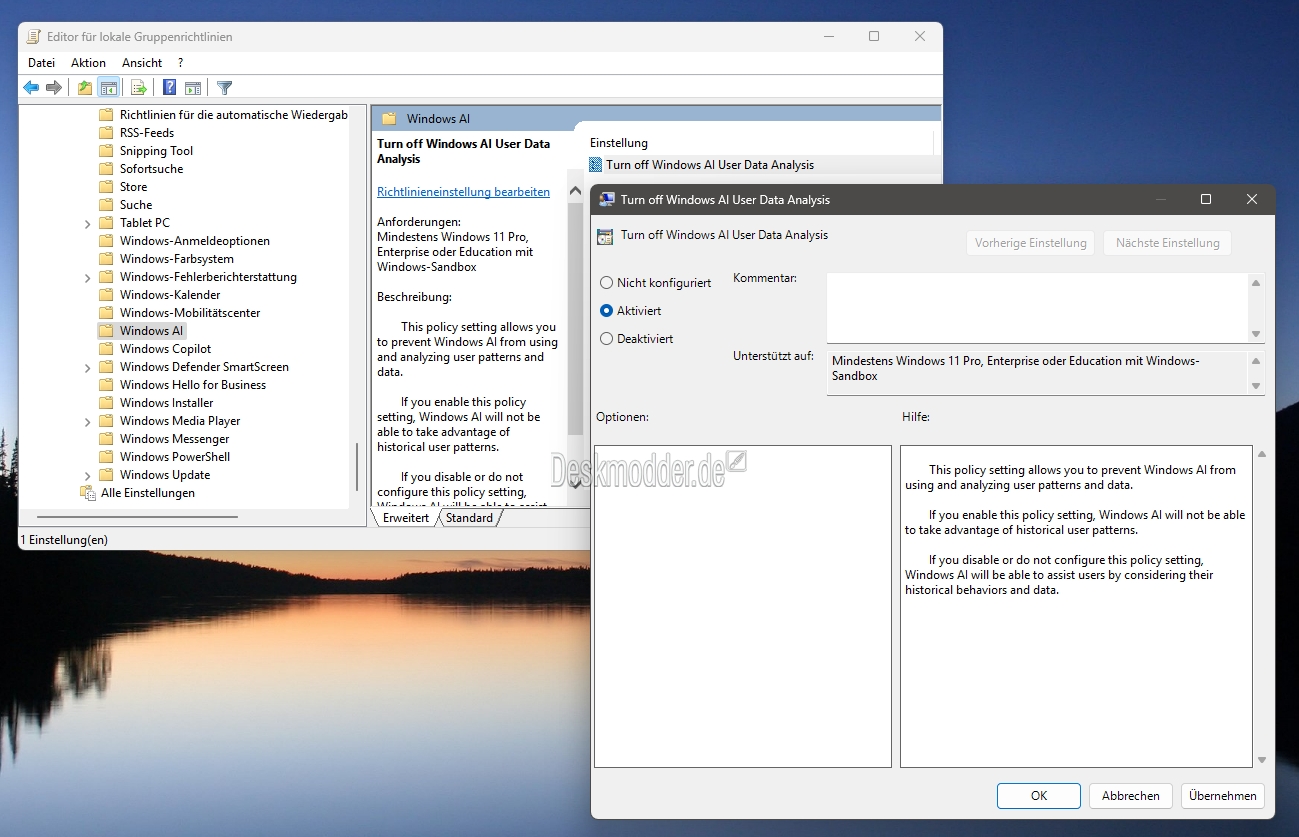This screenshot has width=1299, height=837.
Task: Click the monitor icon in the dialog title bar
Action: (606, 200)
